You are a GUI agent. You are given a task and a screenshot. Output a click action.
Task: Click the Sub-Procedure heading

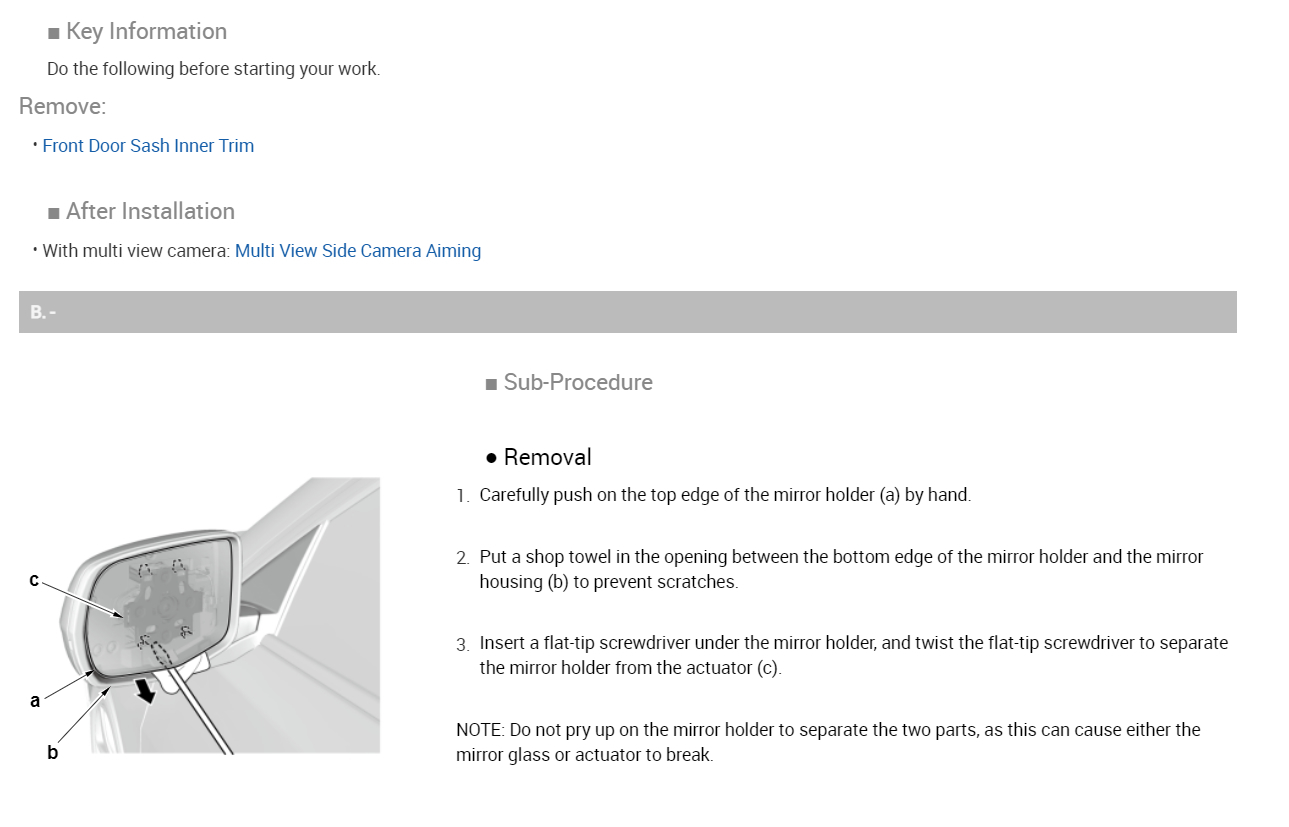tap(578, 383)
